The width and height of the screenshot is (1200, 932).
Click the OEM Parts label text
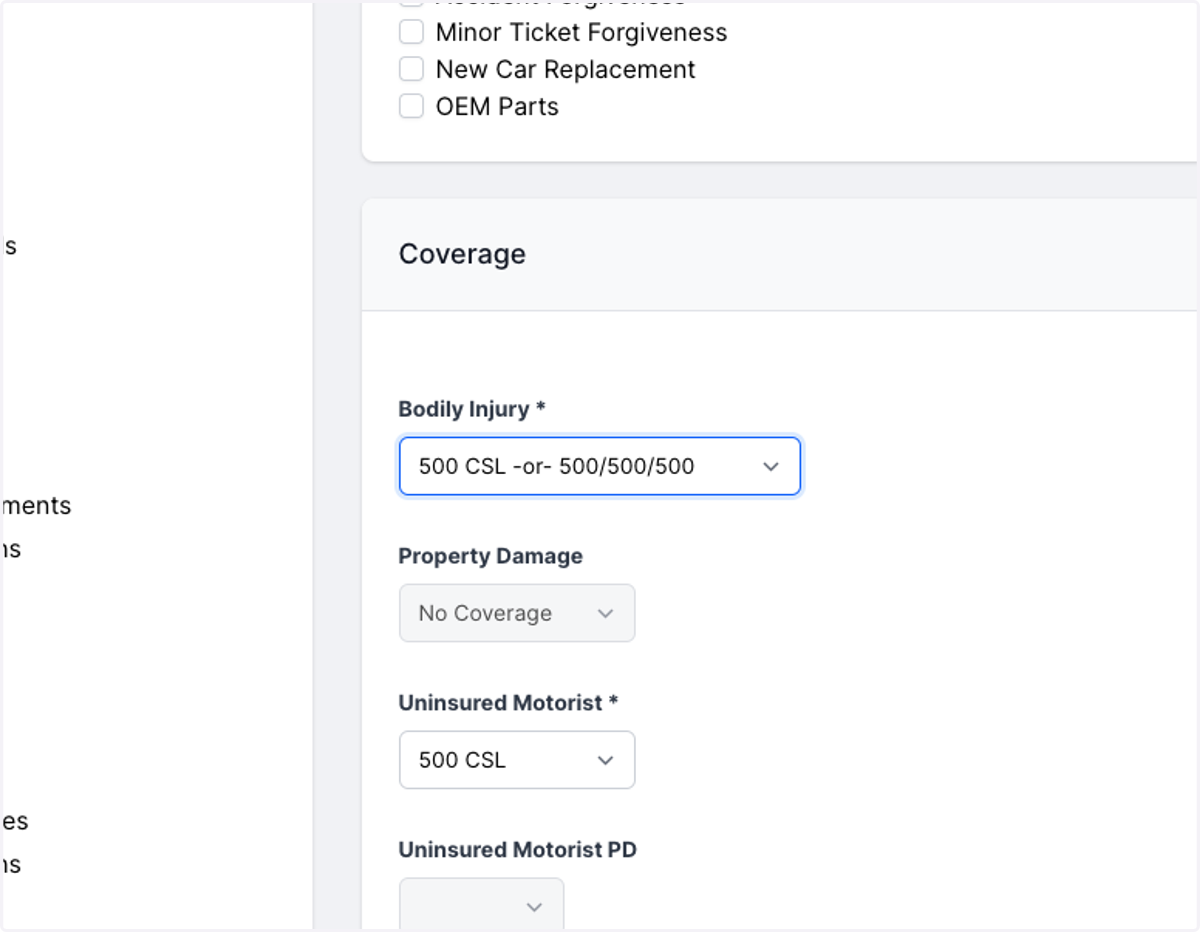[x=497, y=106]
